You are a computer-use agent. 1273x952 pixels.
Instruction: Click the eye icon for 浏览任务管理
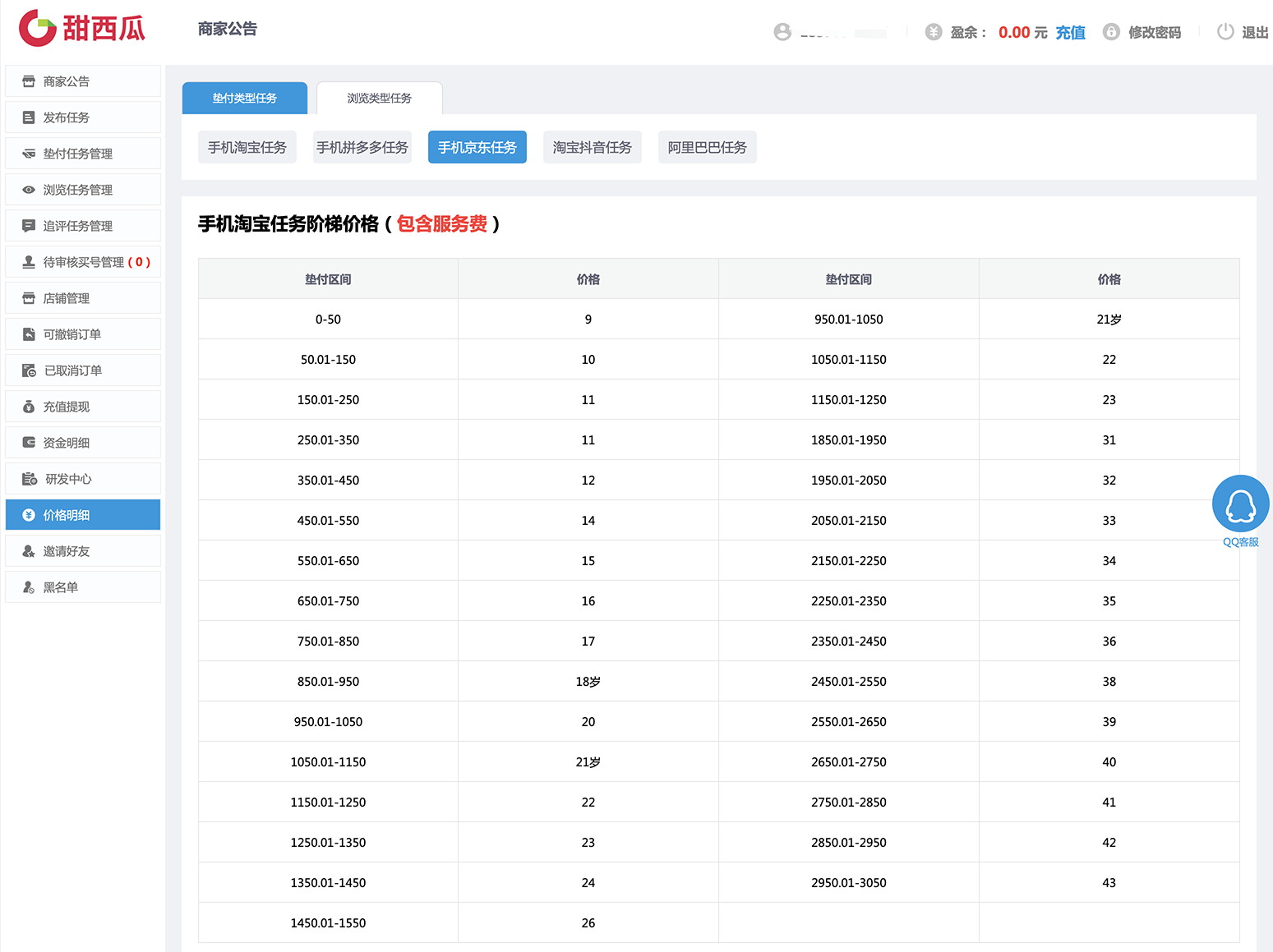point(29,190)
